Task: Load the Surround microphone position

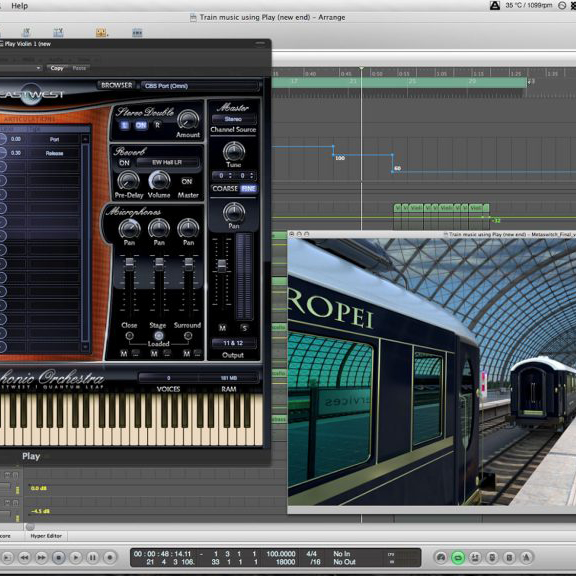Action: click(188, 336)
